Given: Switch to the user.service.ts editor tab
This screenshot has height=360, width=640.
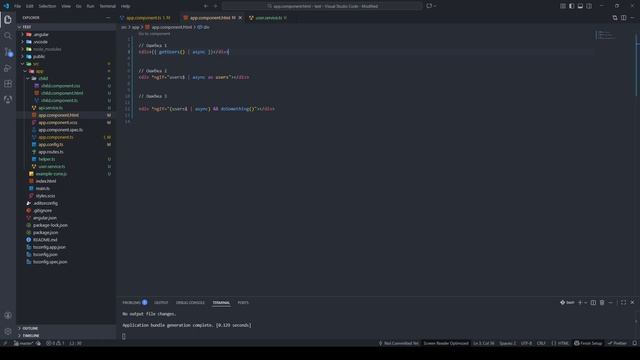Looking at the screenshot, I should point(269,18).
